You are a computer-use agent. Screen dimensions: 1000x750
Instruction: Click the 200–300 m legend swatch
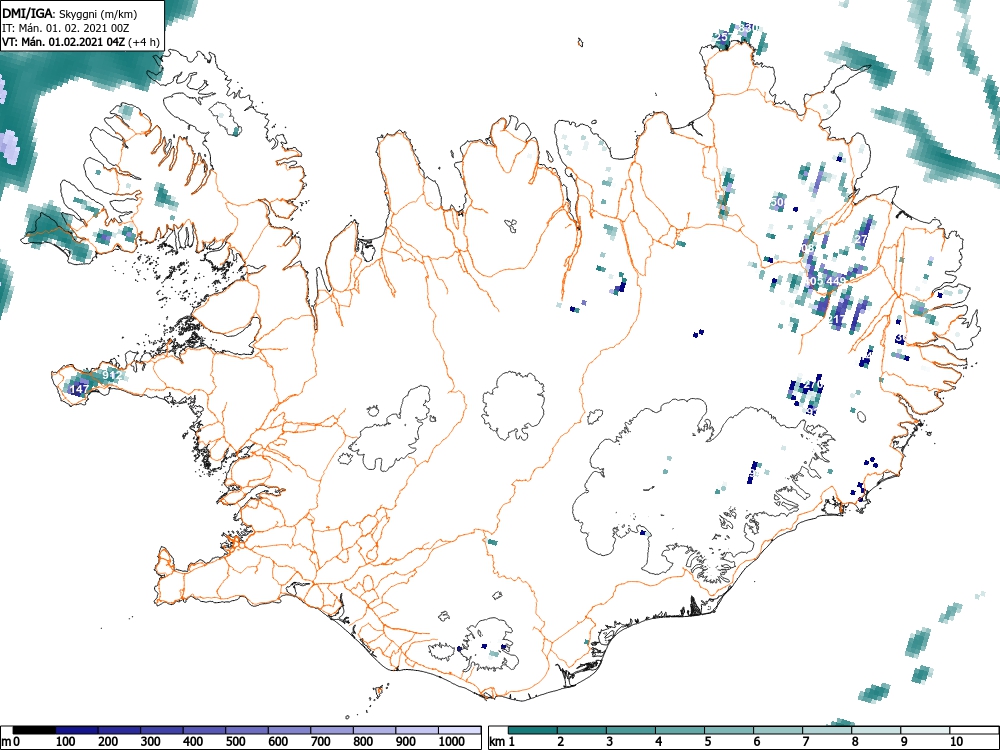(x=119, y=730)
